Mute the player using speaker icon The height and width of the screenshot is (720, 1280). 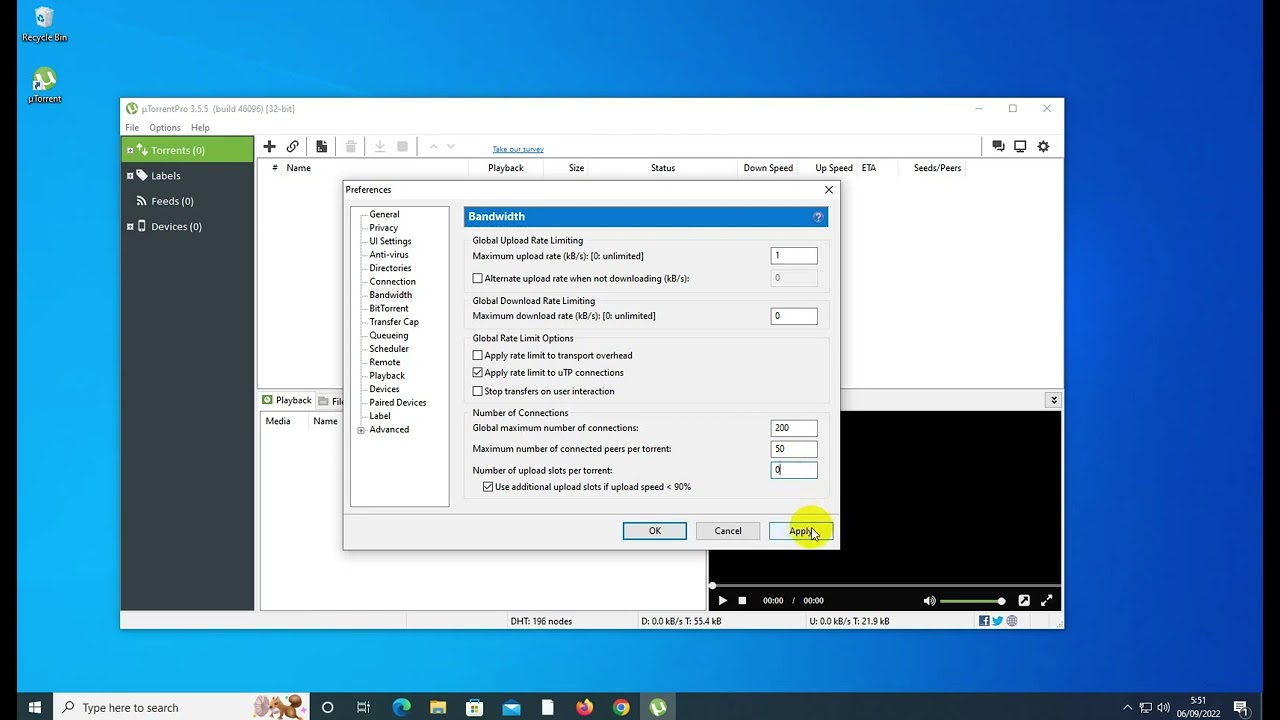click(x=929, y=601)
